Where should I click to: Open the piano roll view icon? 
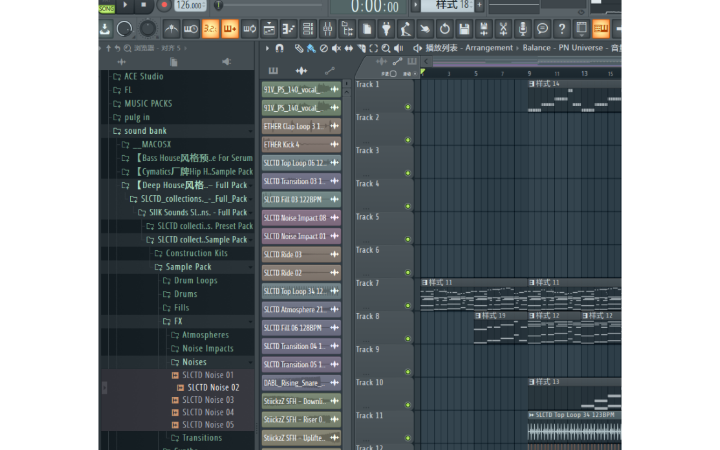pos(288,29)
